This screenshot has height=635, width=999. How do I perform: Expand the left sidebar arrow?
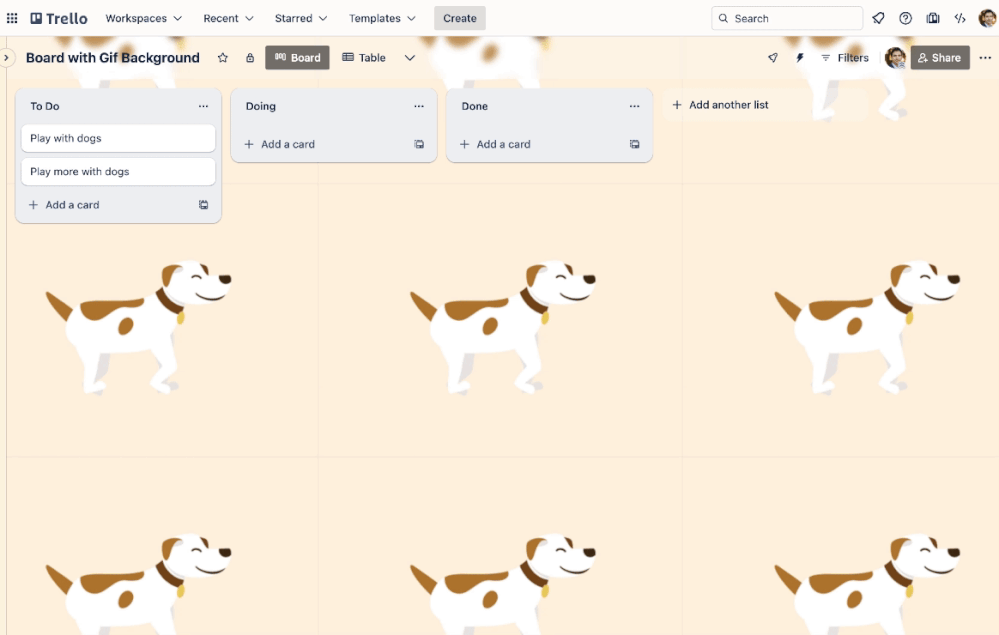[6, 58]
